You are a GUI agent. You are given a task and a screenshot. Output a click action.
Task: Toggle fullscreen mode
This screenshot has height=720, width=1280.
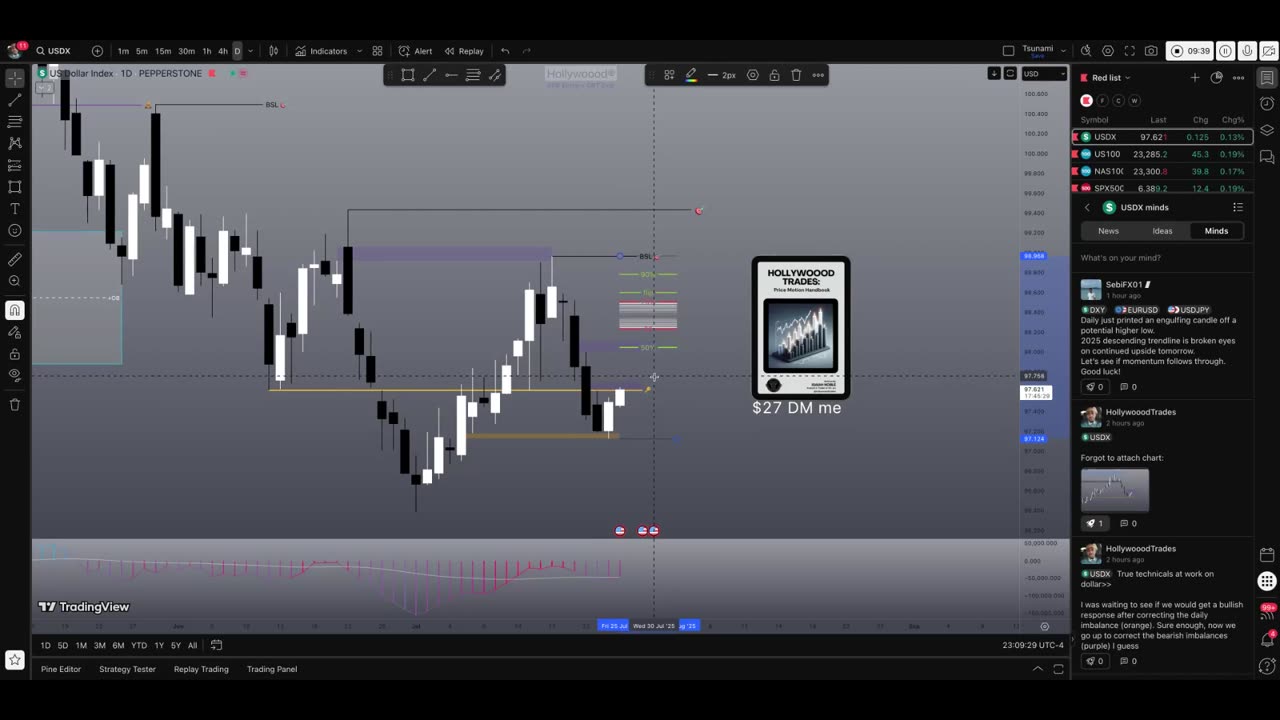click(x=1130, y=51)
